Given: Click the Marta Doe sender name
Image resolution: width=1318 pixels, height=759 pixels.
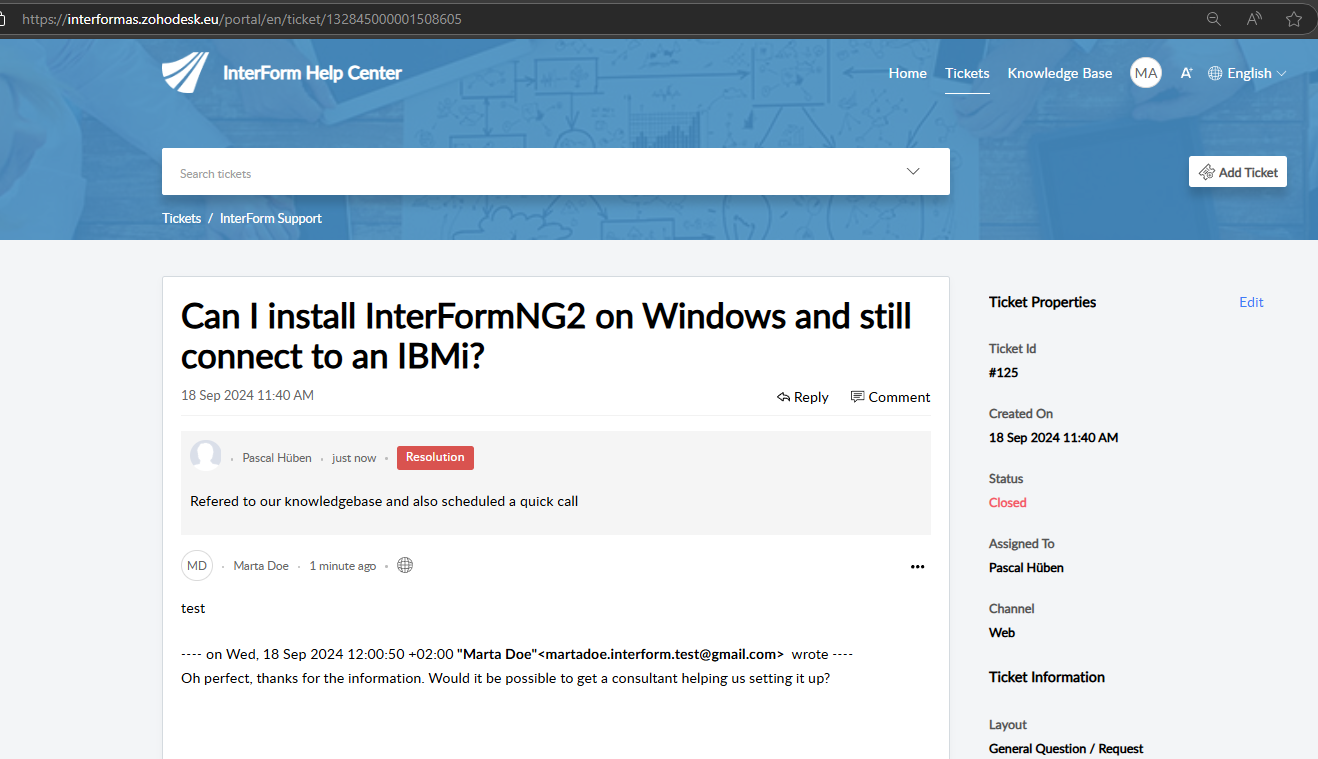Looking at the screenshot, I should pyautogui.click(x=261, y=566).
